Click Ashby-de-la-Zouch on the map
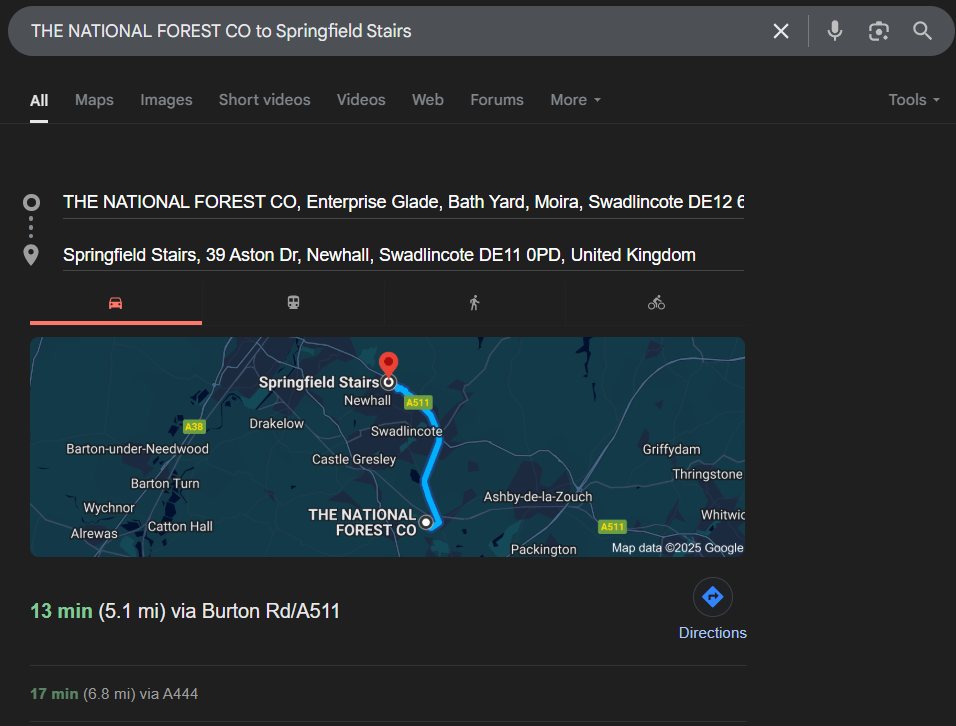 click(538, 497)
